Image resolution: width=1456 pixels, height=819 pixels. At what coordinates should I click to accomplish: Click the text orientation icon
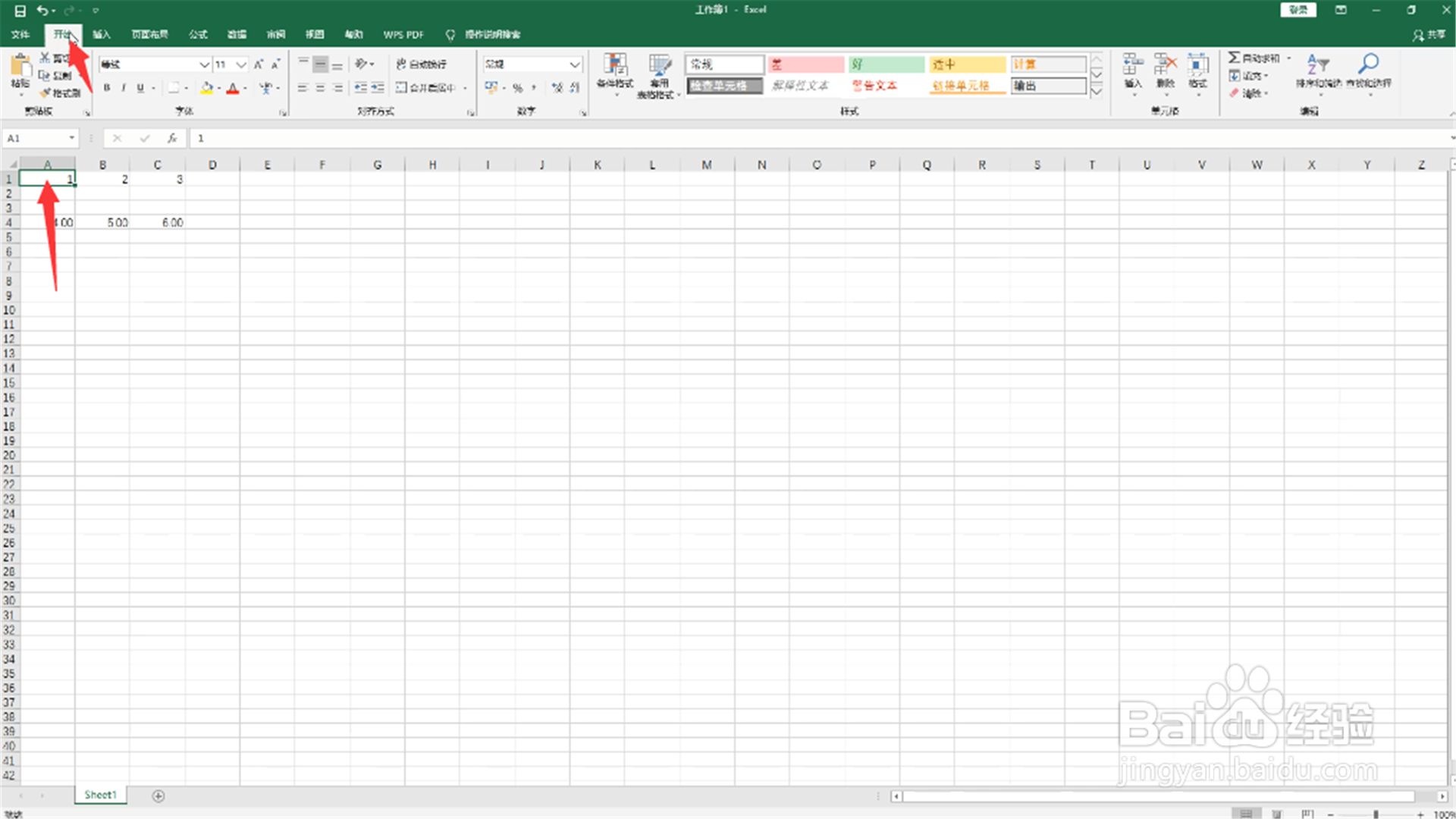tap(362, 64)
